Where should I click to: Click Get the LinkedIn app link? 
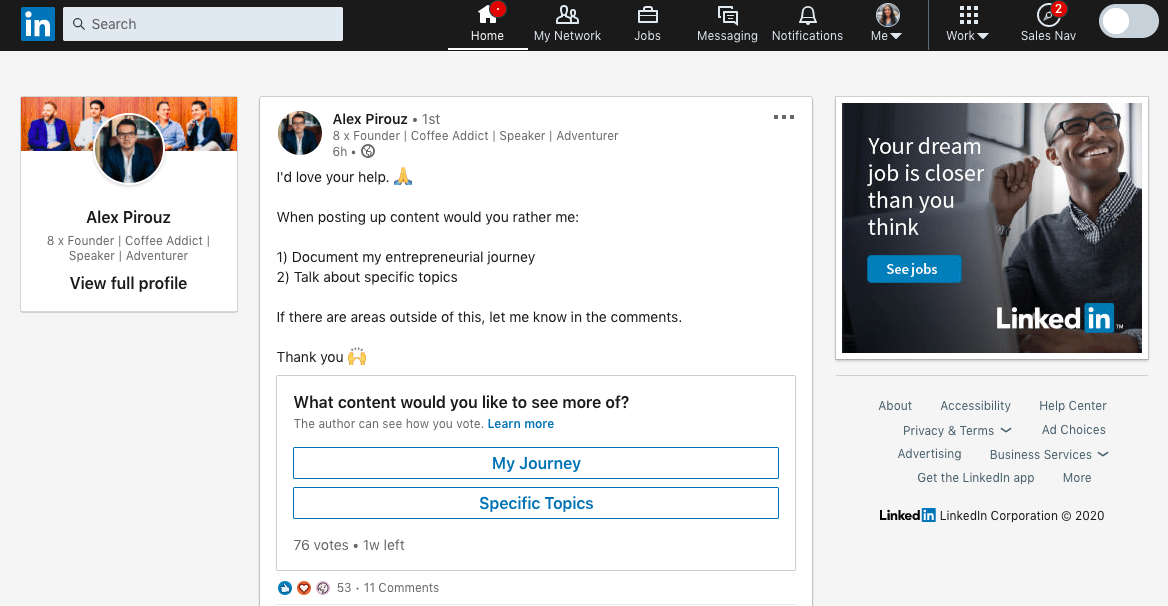pyautogui.click(x=975, y=478)
